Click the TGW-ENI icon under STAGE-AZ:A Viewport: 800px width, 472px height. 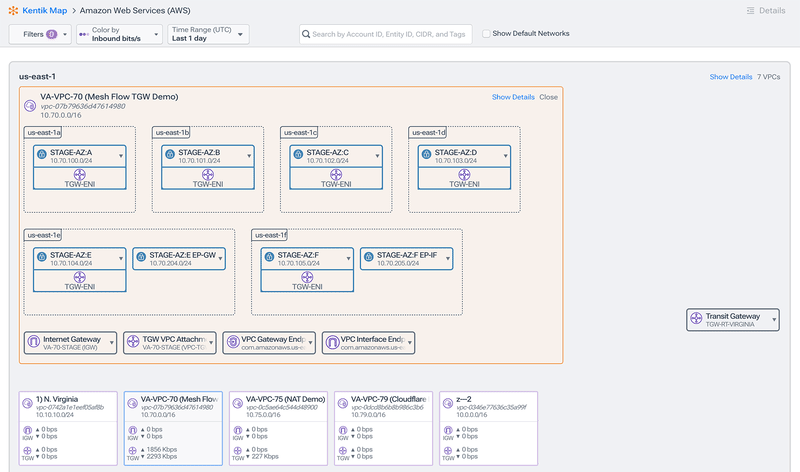80,175
